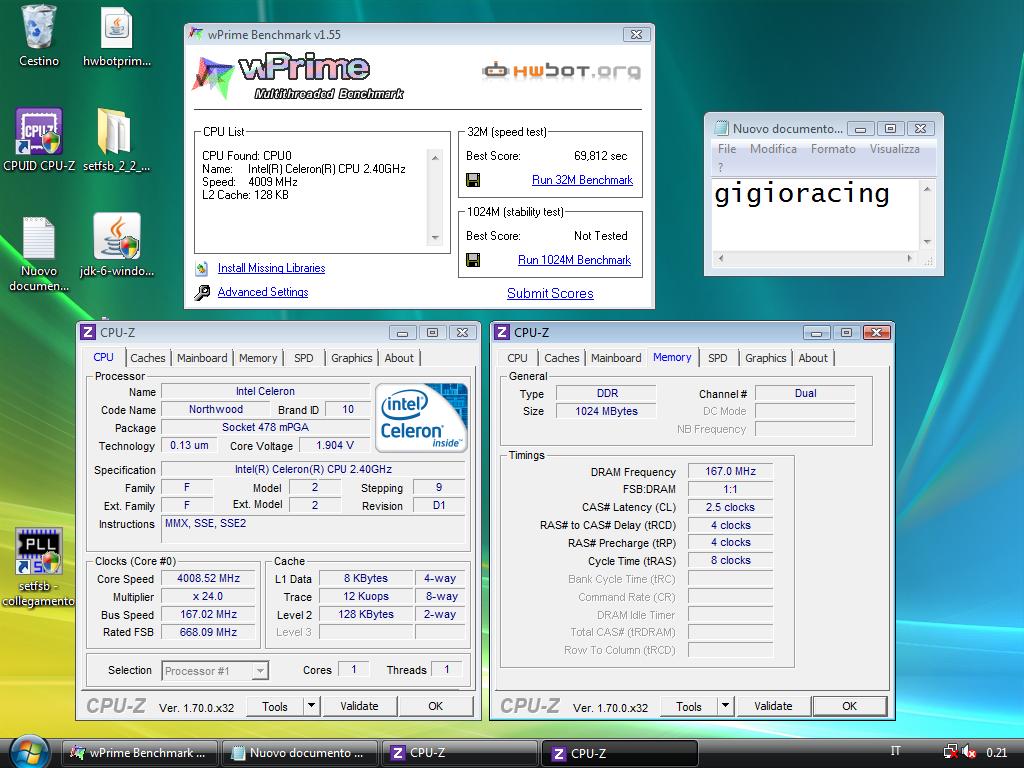The image size is (1024, 768).
Task: Click the muted volume tray icon
Action: pos(969,752)
